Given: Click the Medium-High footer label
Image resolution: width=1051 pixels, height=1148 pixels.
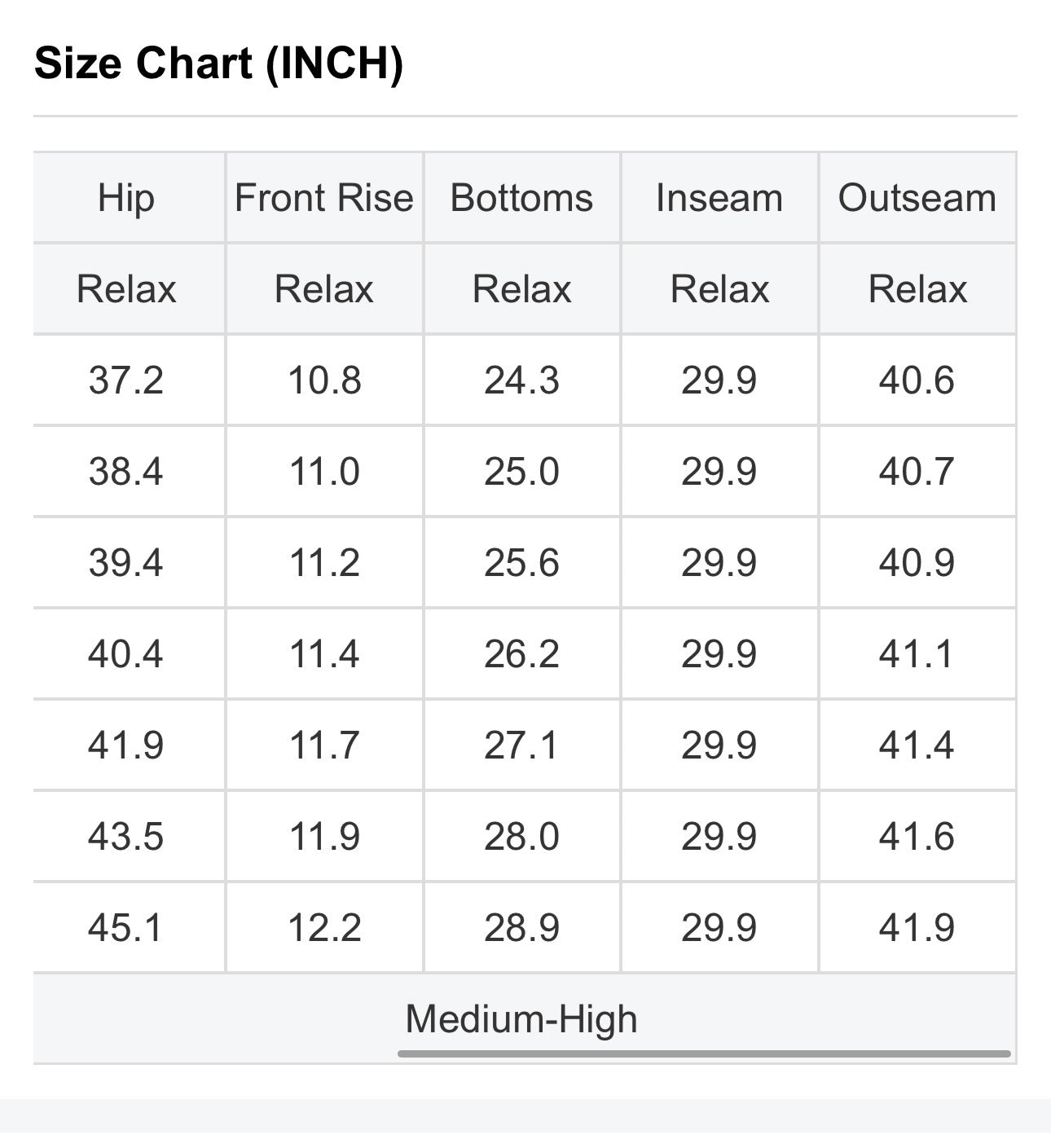Looking at the screenshot, I should (521, 1018).
